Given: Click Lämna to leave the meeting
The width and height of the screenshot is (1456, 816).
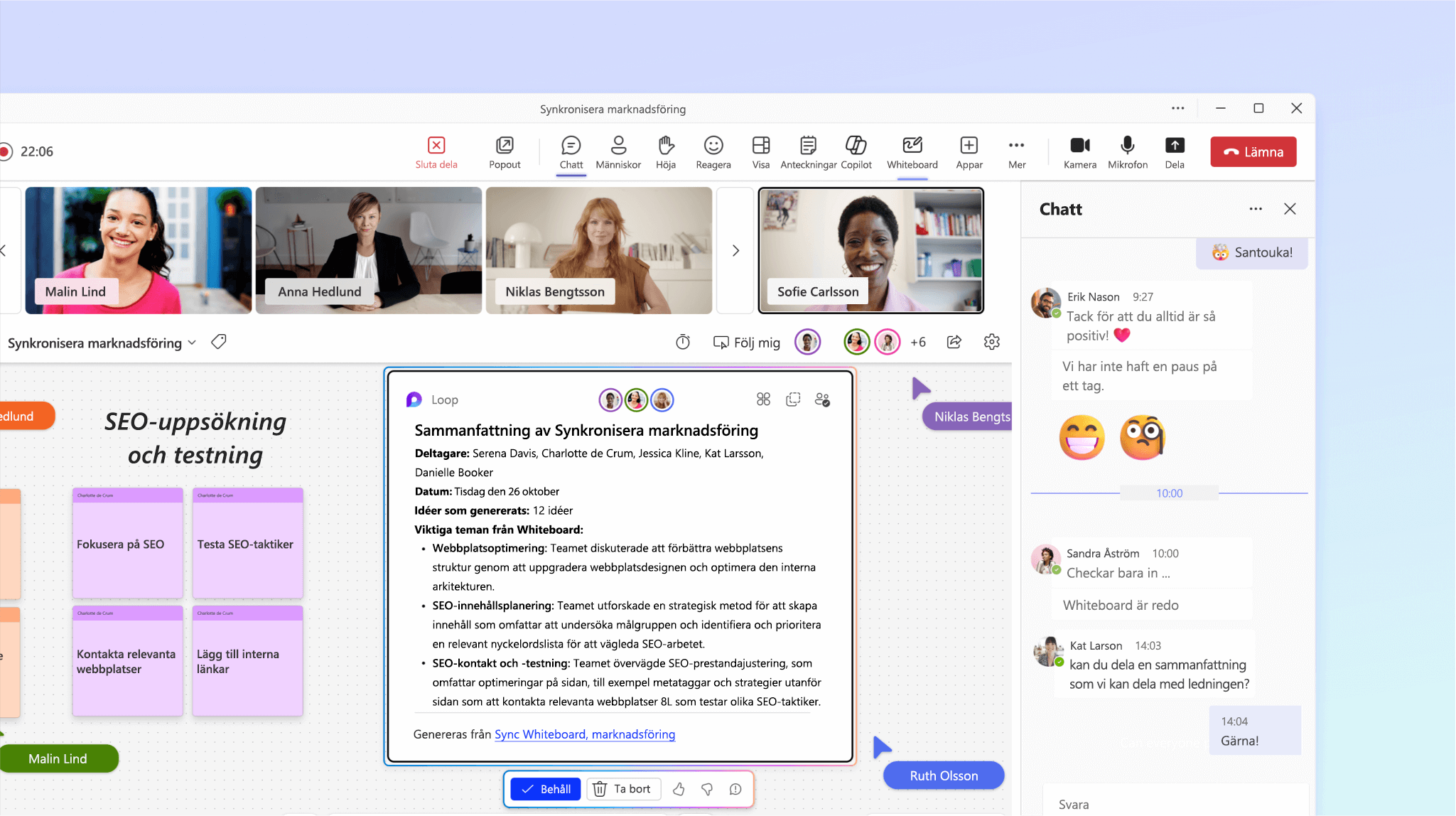Looking at the screenshot, I should click(1254, 151).
